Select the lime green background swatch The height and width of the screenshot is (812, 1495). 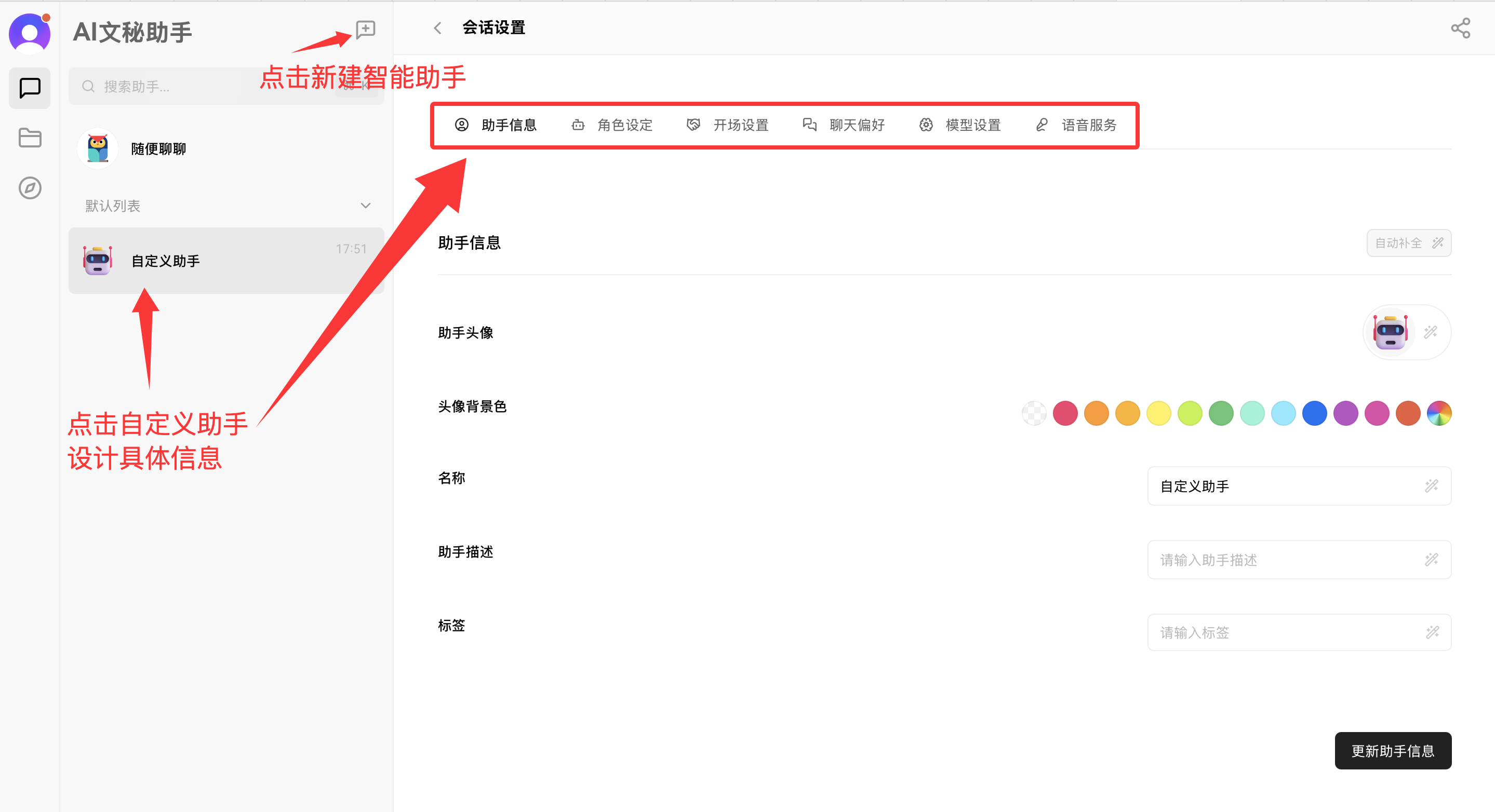tap(1190, 414)
